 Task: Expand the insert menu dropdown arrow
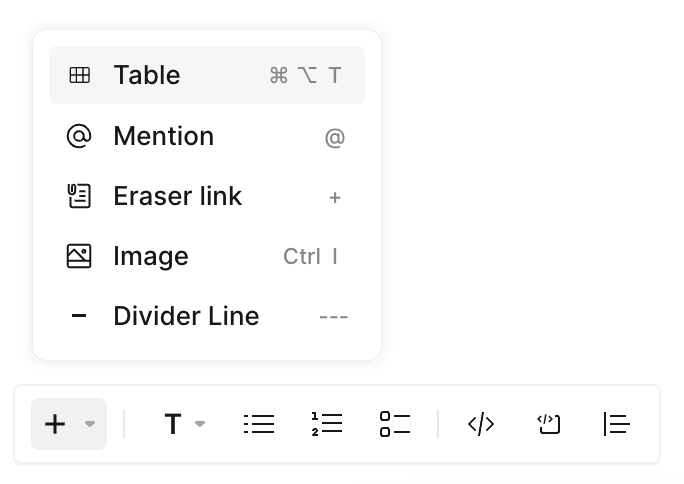tap(90, 424)
